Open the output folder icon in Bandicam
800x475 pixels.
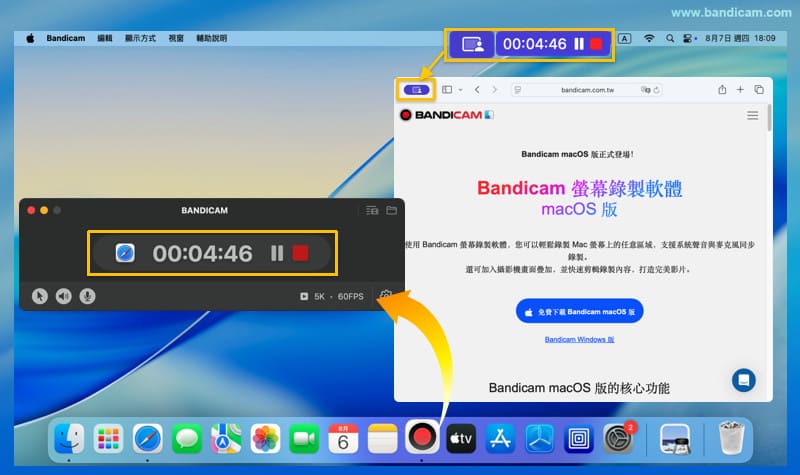point(391,210)
